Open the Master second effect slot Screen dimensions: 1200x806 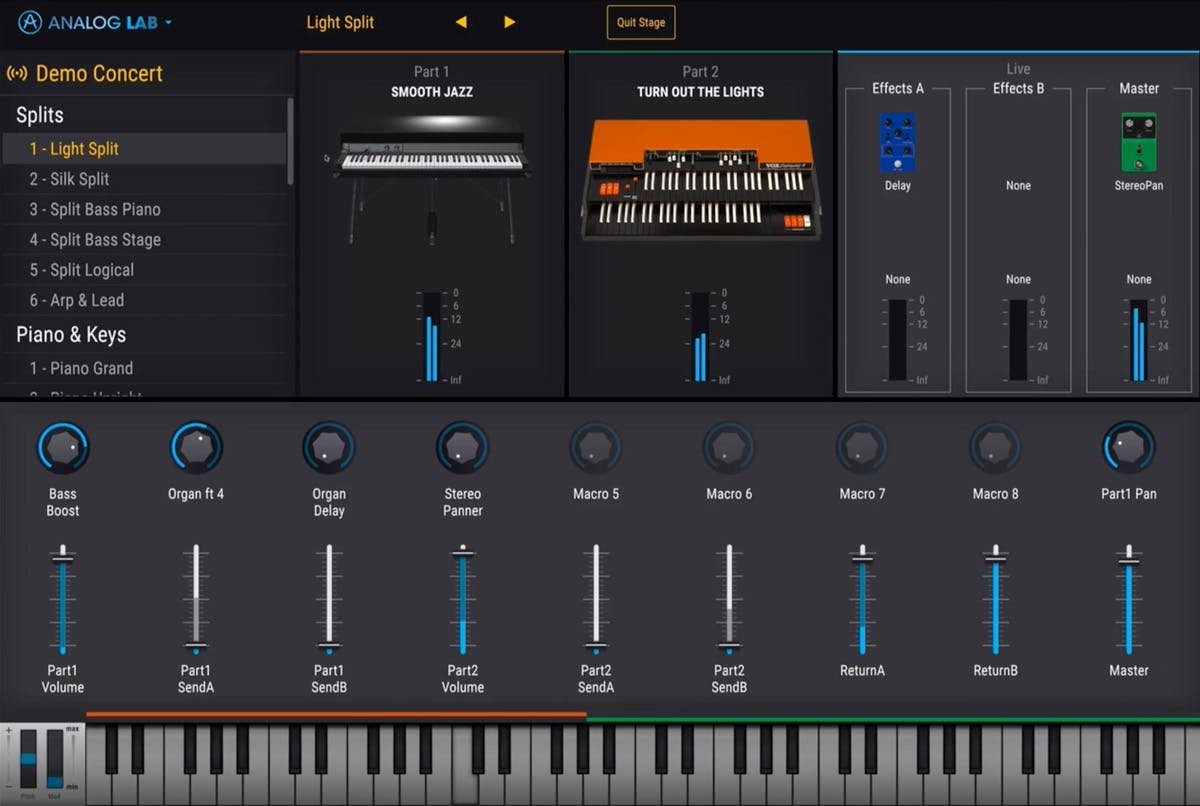1139,279
